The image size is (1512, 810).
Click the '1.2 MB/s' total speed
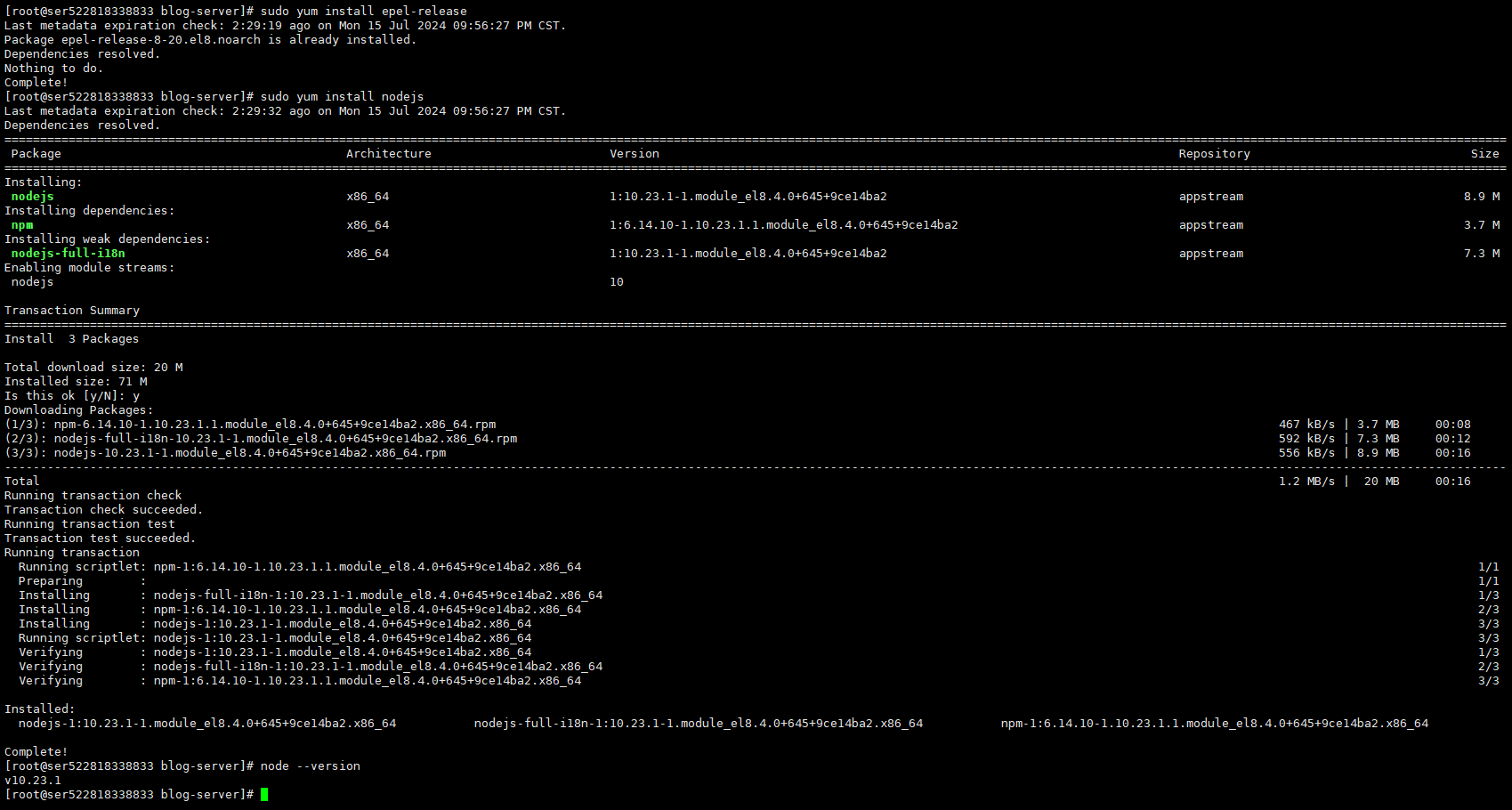pyautogui.click(x=1307, y=482)
